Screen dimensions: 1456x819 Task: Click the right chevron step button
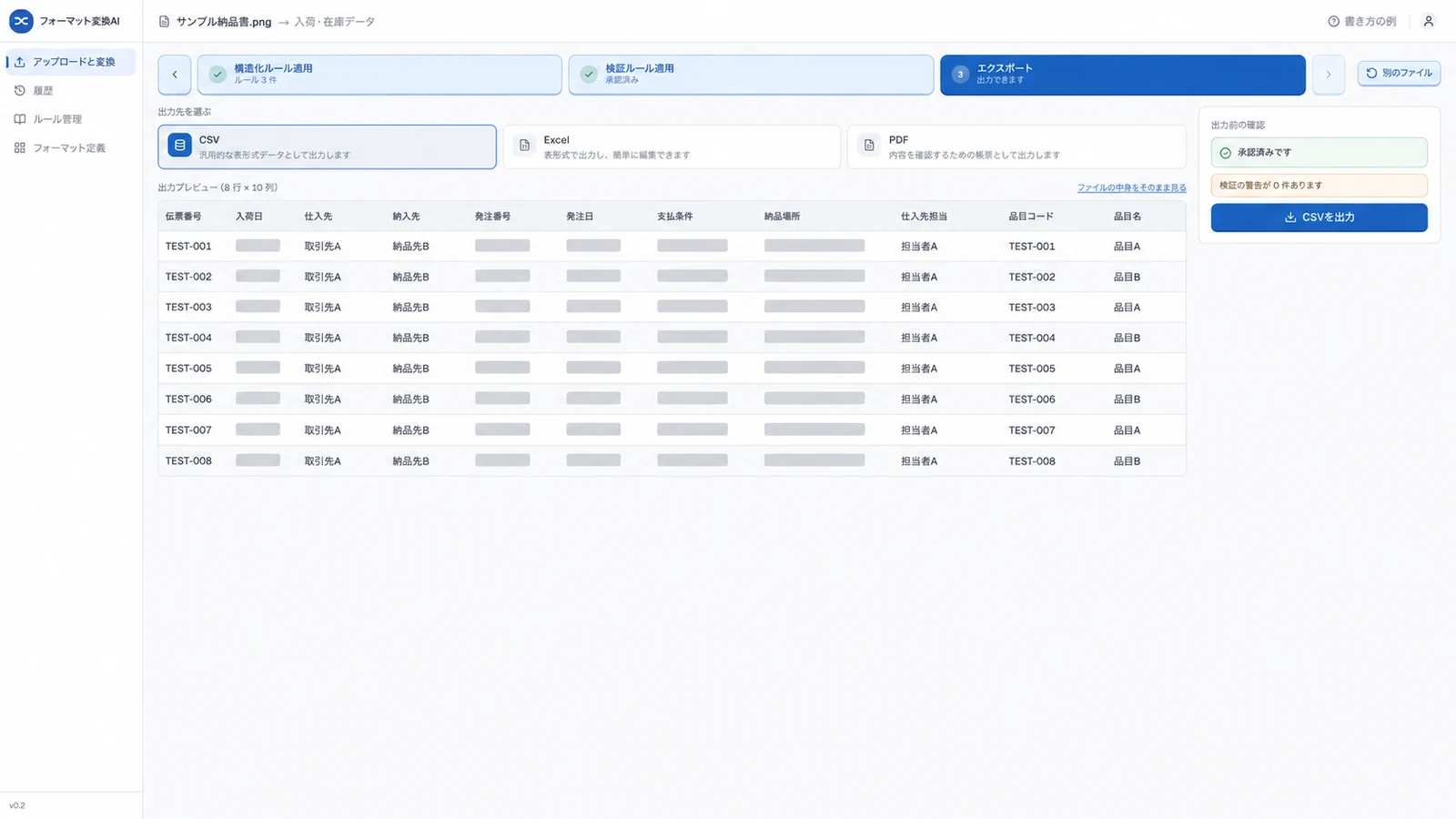pos(1329,75)
